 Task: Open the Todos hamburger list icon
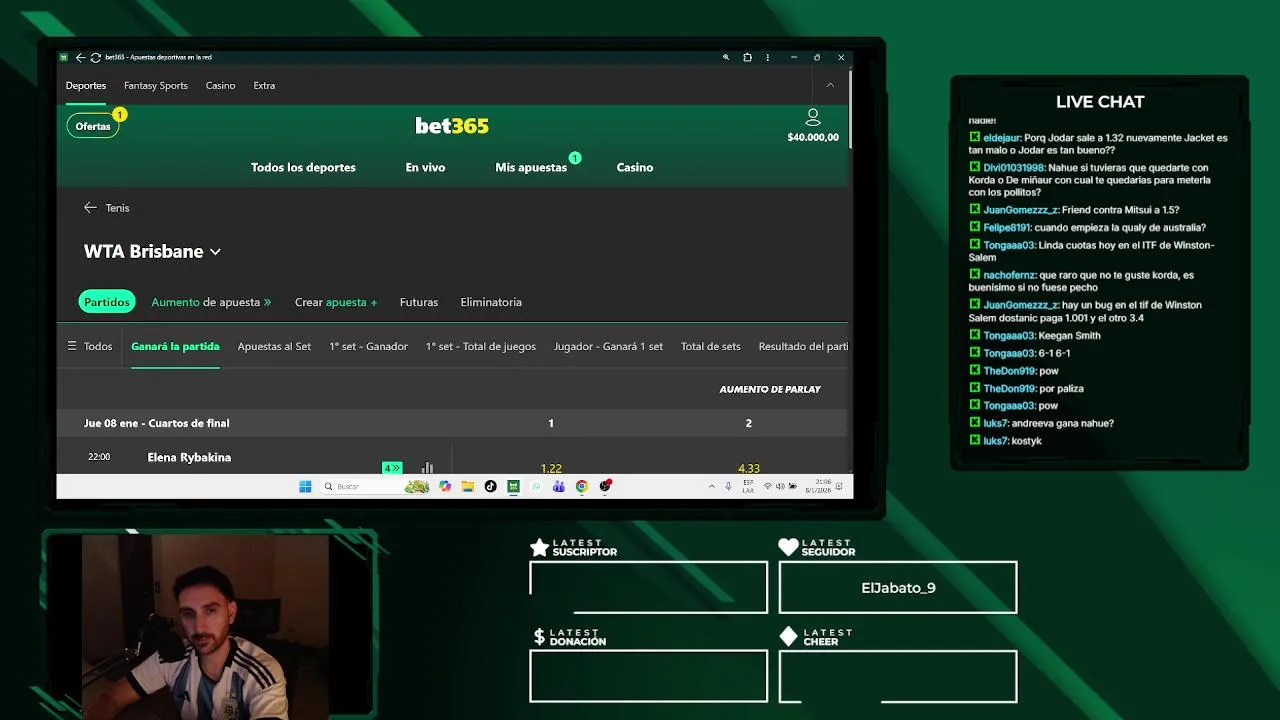(71, 346)
